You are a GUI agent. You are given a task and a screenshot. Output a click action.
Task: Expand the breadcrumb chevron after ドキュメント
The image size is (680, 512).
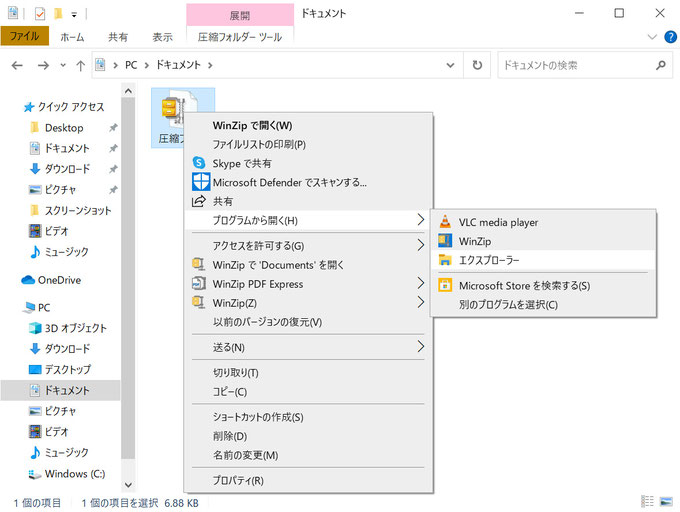(210, 65)
